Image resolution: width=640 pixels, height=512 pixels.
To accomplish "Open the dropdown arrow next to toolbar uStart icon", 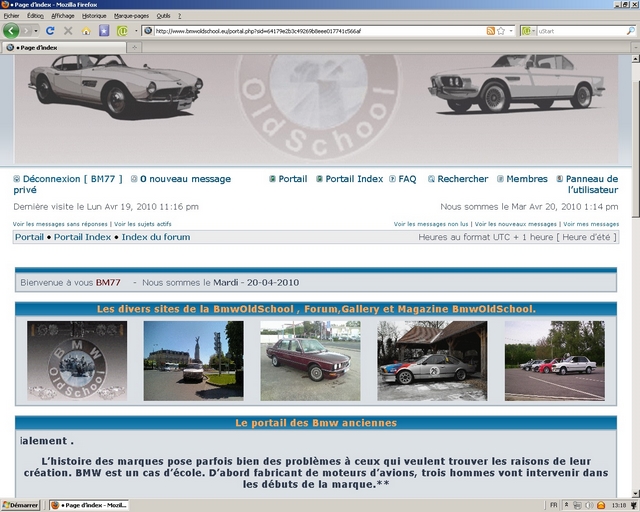I will pos(136,31).
